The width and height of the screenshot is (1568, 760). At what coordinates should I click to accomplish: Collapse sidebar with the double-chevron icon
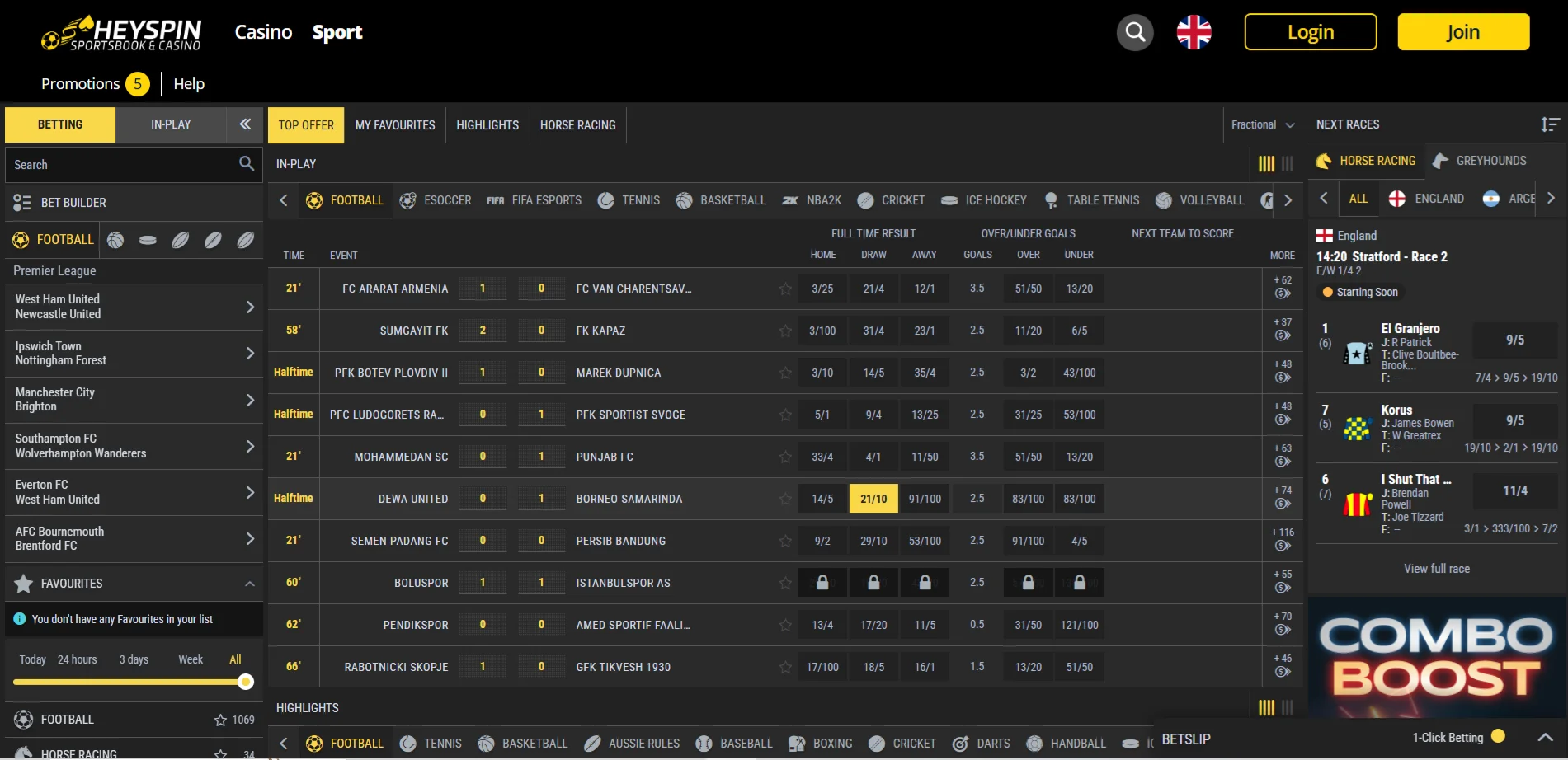pos(245,124)
